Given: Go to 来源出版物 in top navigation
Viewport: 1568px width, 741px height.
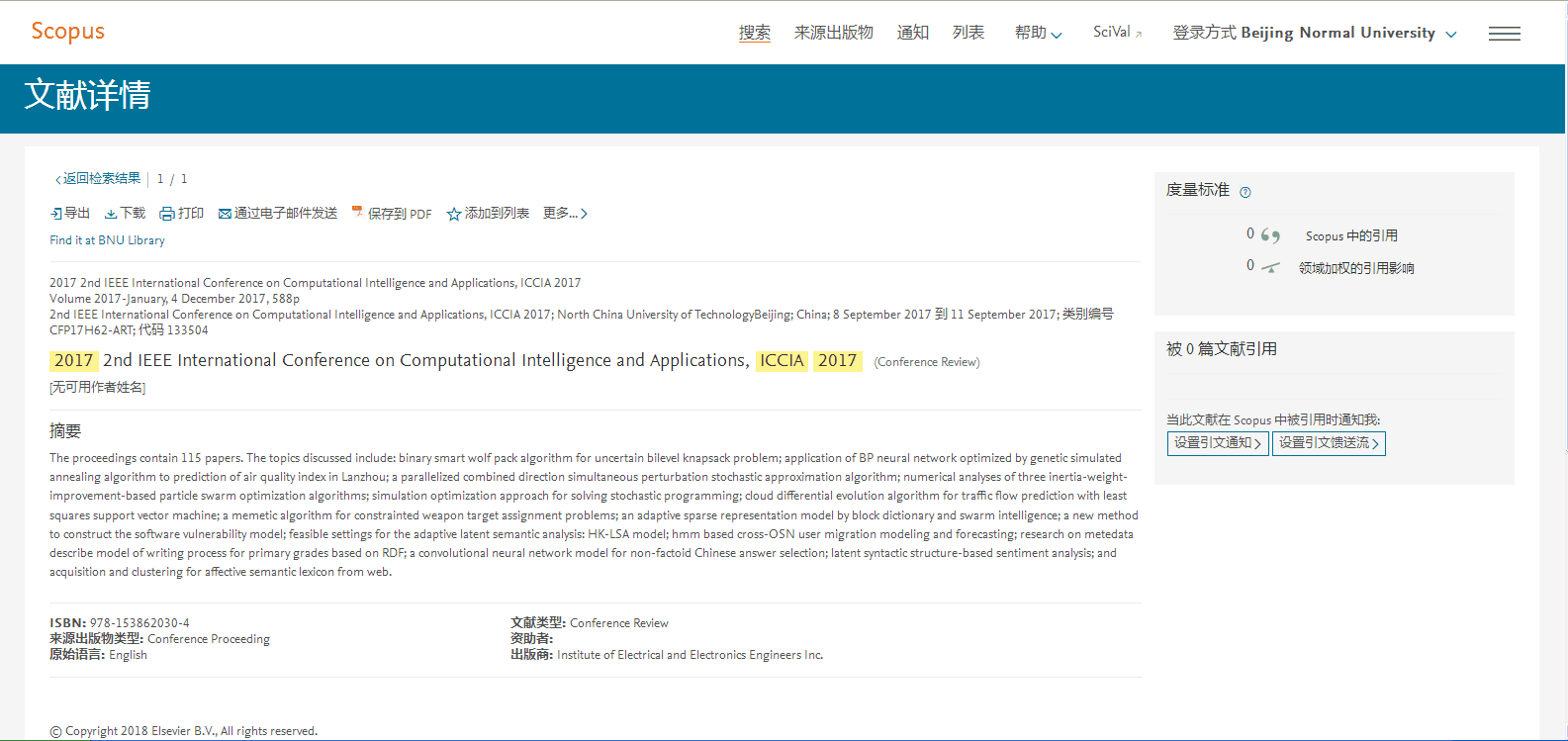Looking at the screenshot, I should click(x=834, y=33).
